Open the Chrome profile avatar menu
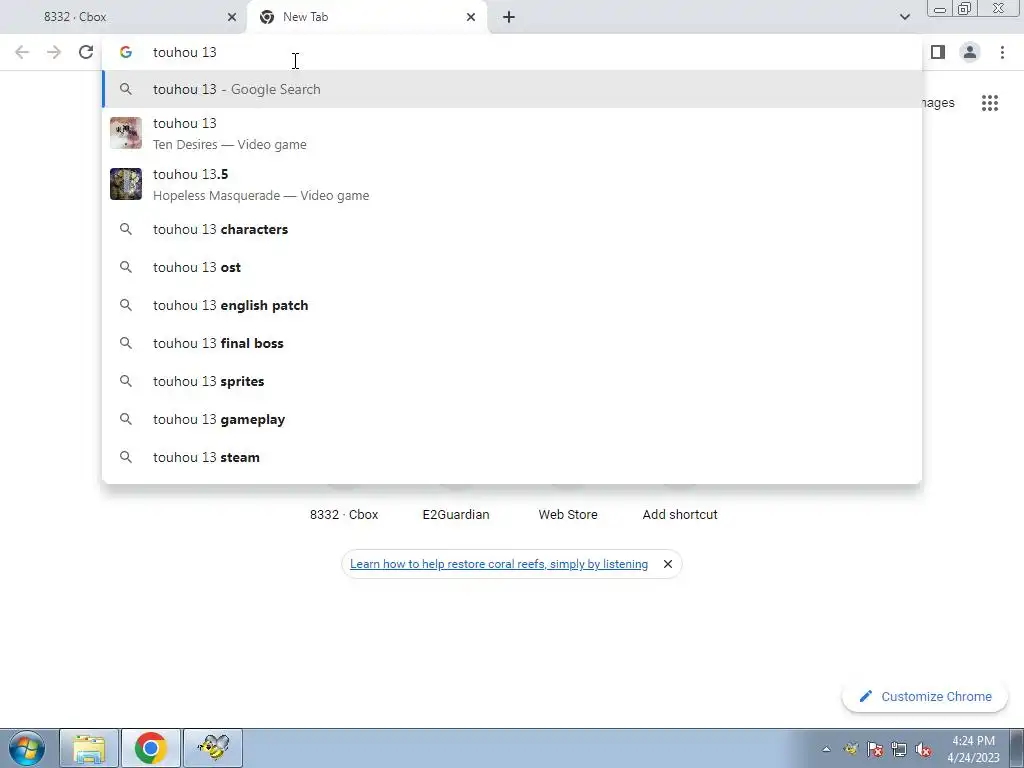The image size is (1024, 768). (x=970, y=52)
